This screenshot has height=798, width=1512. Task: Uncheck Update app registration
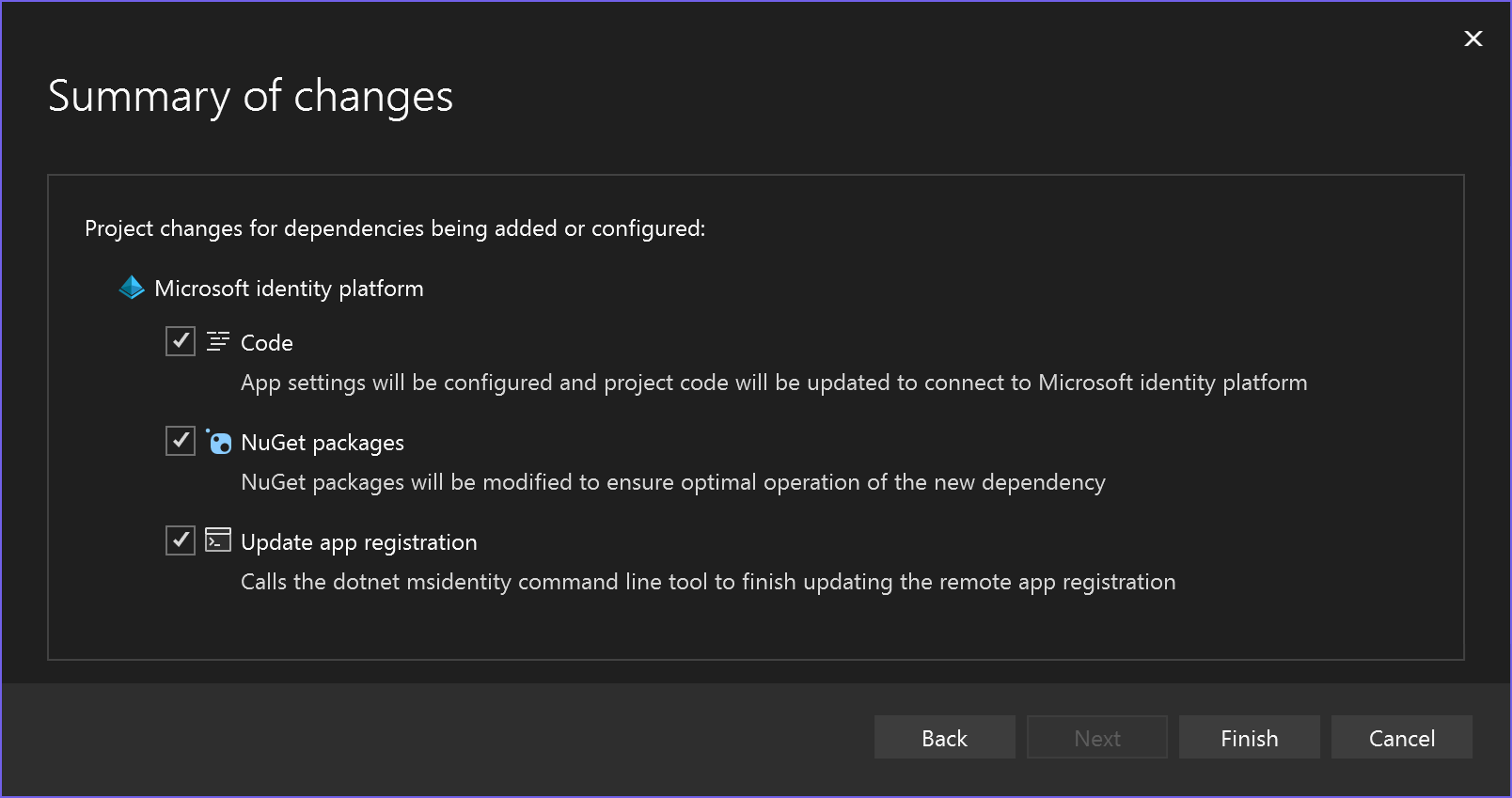coord(180,540)
